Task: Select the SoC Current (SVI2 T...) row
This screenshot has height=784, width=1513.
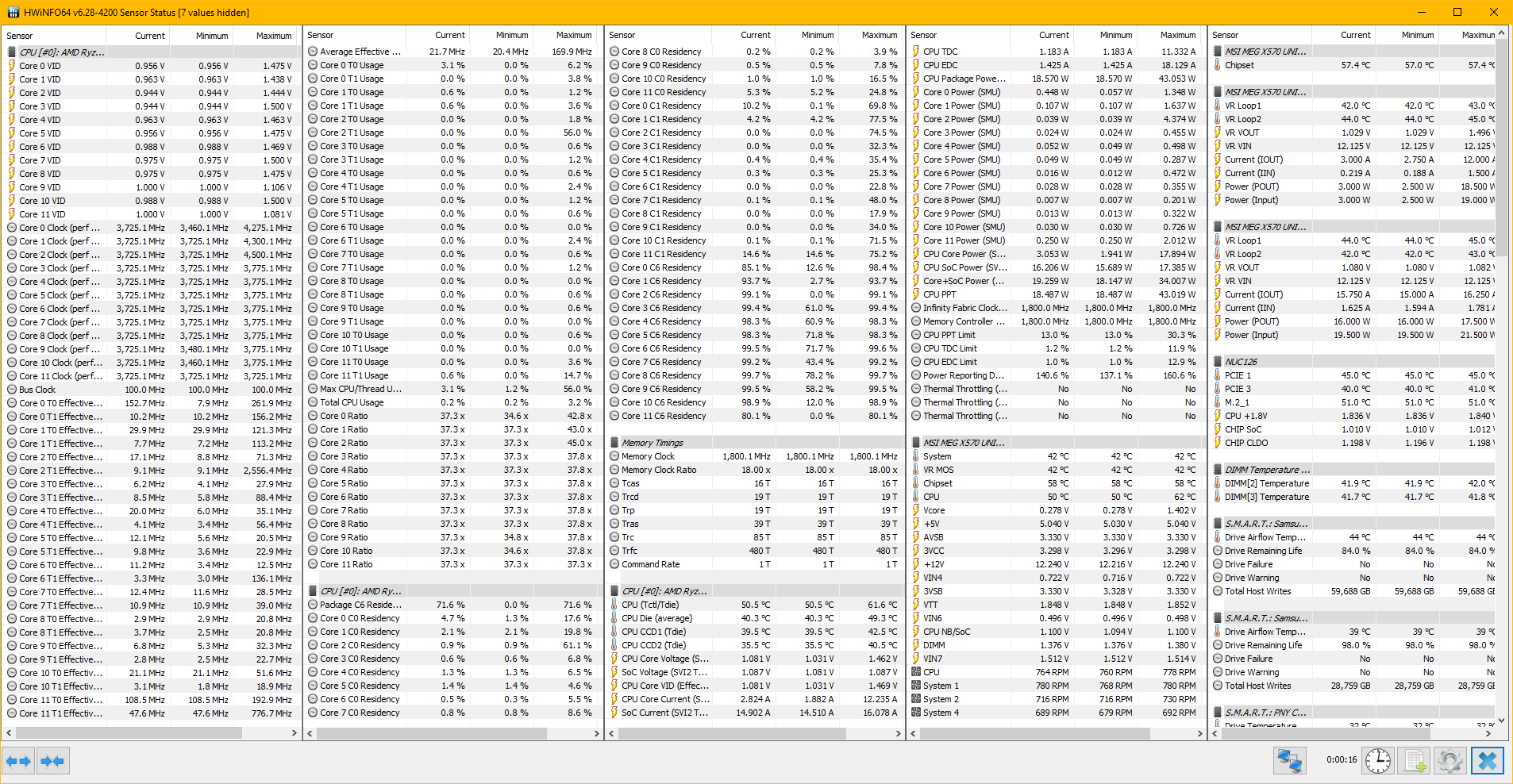Action: click(756, 713)
